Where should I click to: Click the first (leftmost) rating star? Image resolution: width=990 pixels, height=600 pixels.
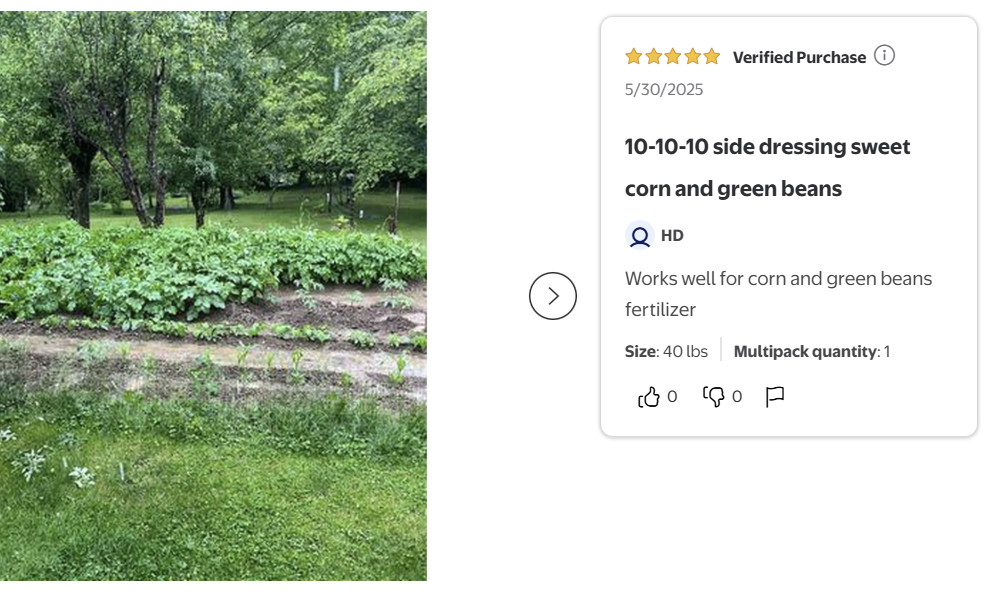[633, 57]
